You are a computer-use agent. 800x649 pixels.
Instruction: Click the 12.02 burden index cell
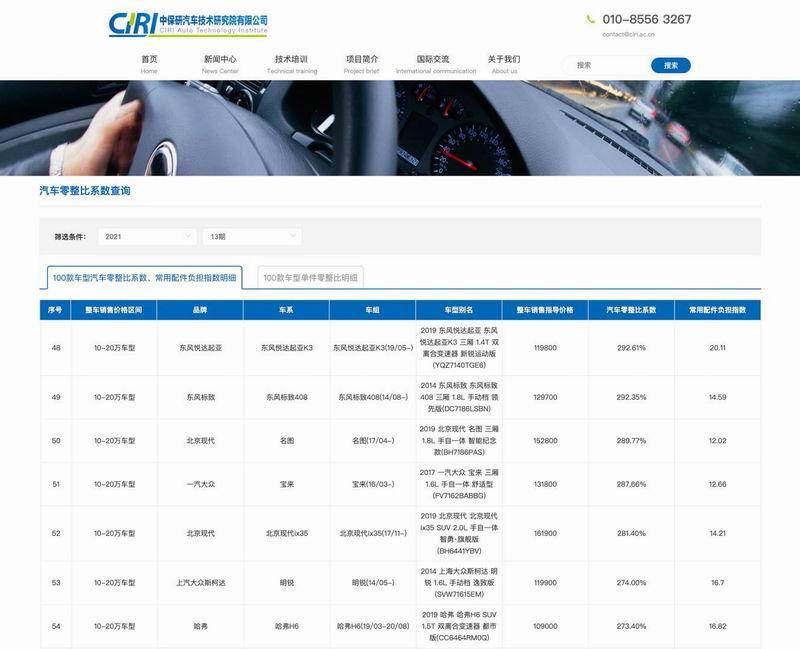(717, 441)
